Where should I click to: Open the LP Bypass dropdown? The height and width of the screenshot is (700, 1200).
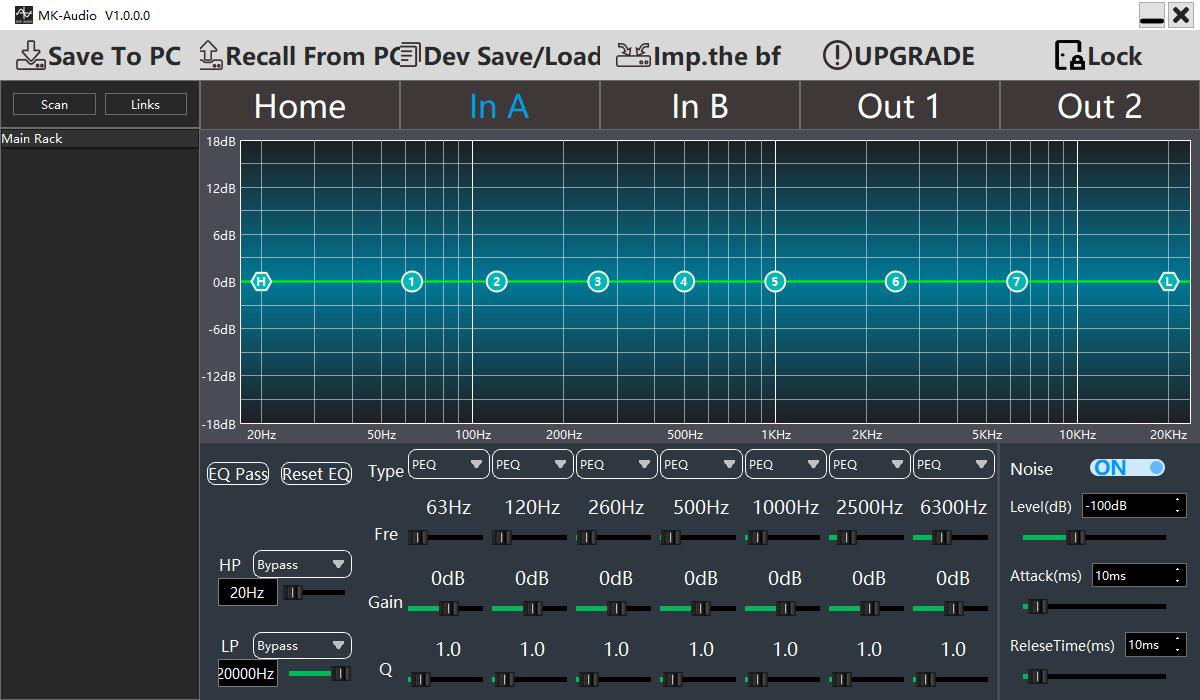click(302, 645)
